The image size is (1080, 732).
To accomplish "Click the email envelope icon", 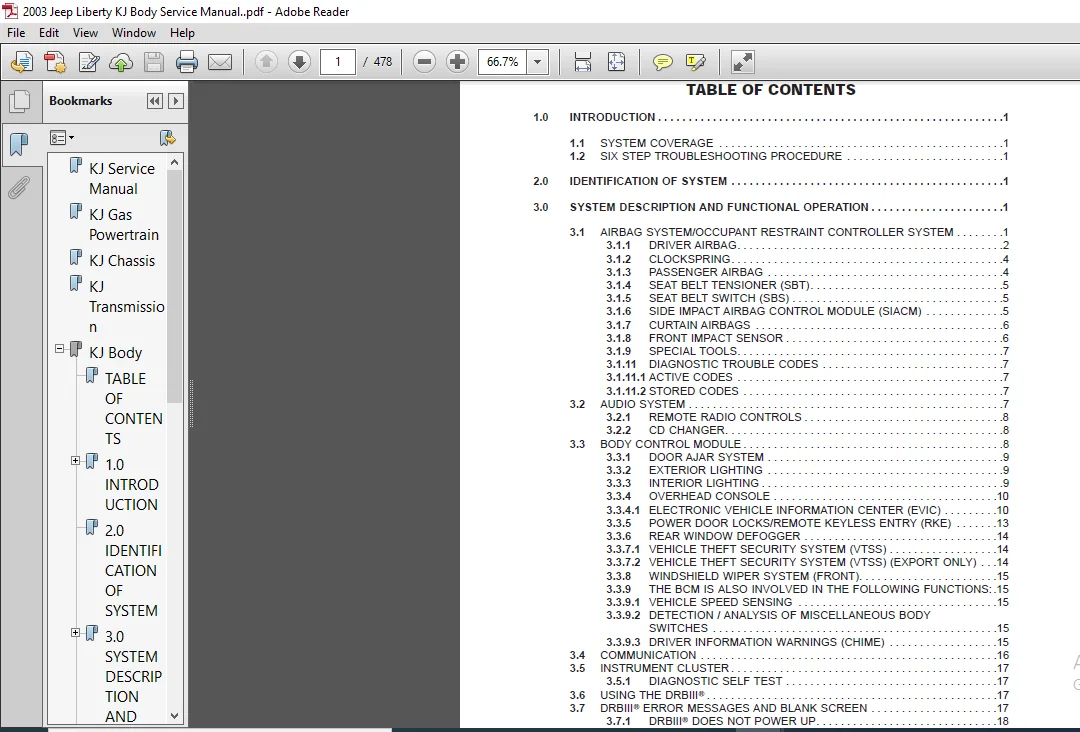I will pyautogui.click(x=220, y=62).
